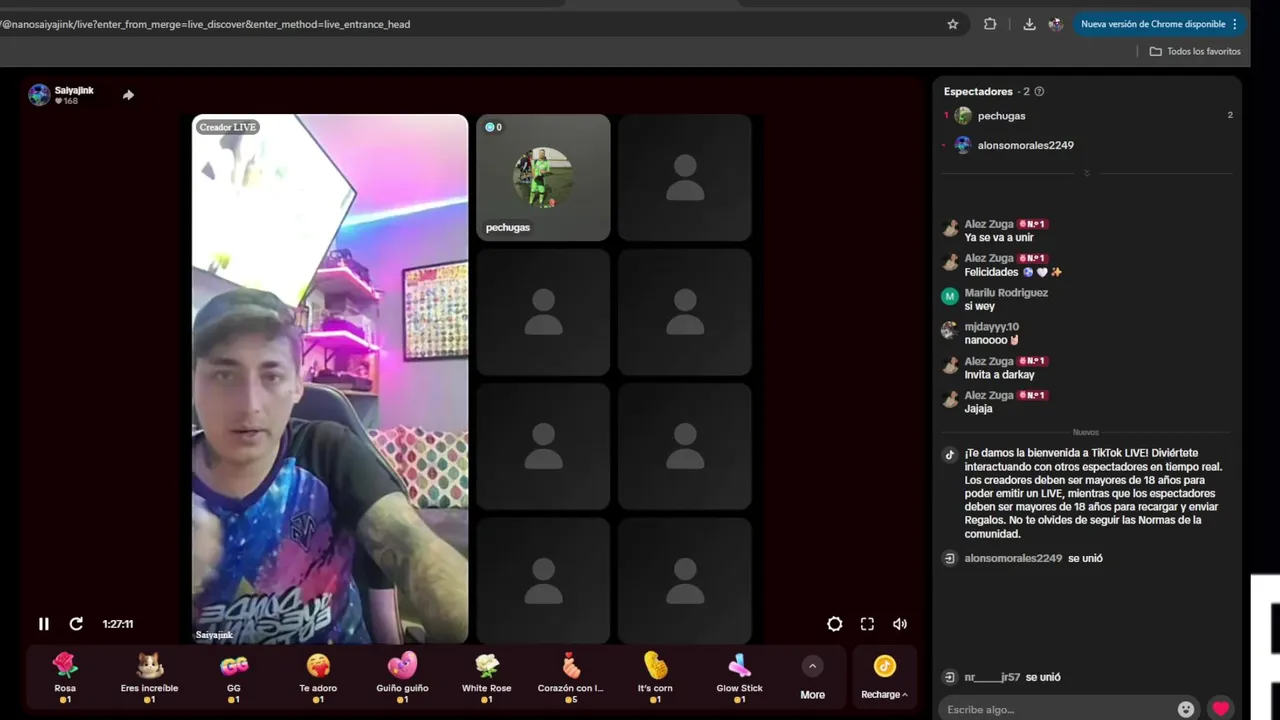The height and width of the screenshot is (720, 1280).
Task: Click the 1:27:11 stream timer
Action: pos(118,624)
